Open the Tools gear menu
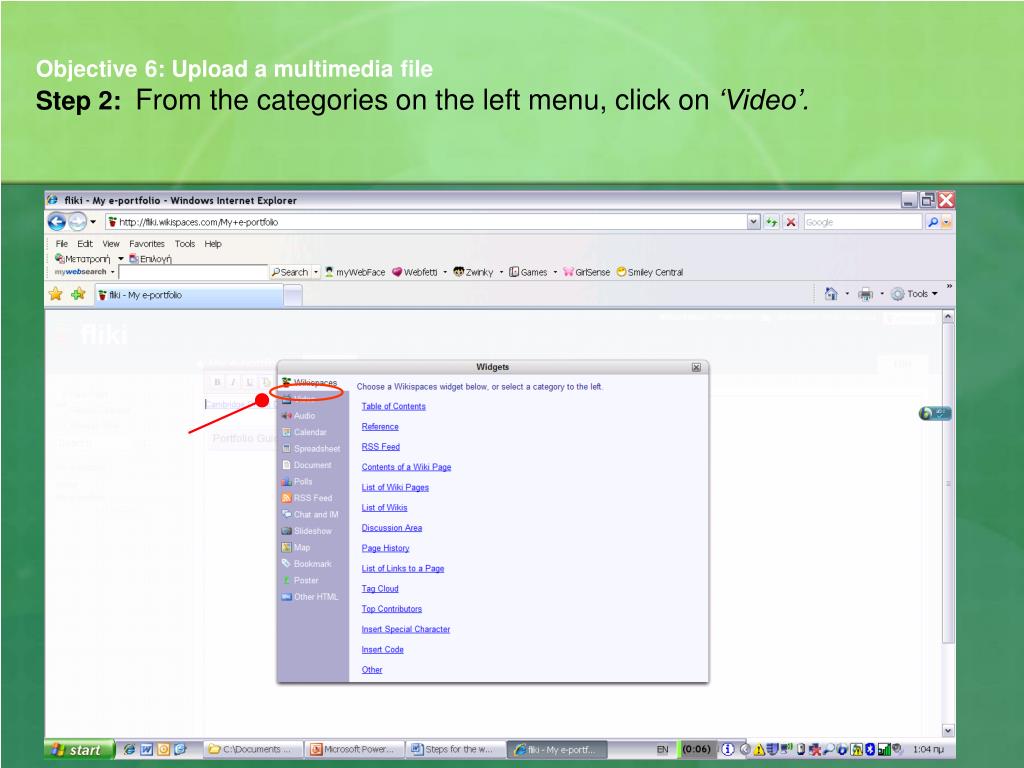This screenshot has width=1024, height=768. point(914,294)
